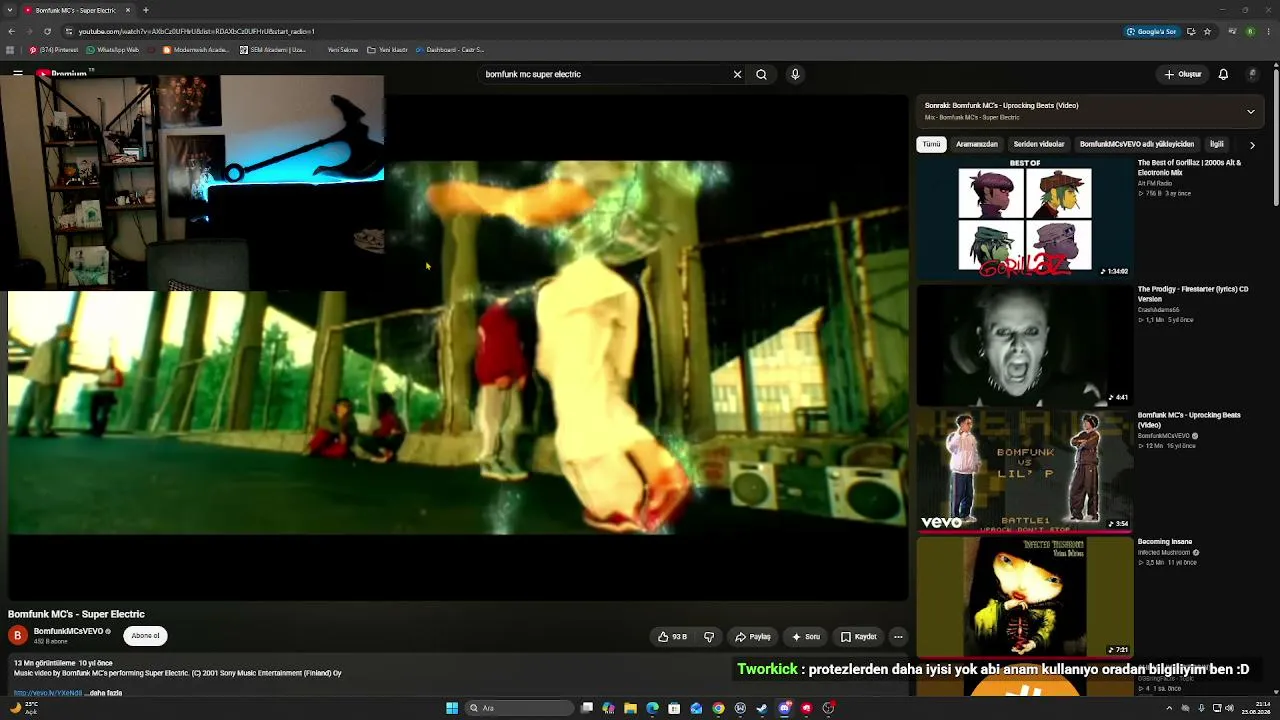Open the "Yeni klasör" bookmarks folder
The image size is (1280, 720).
click(x=388, y=50)
